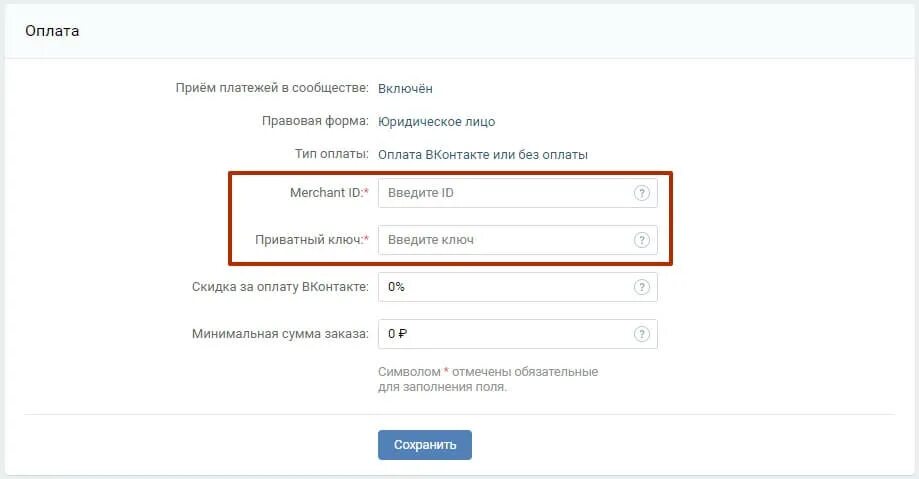Select the discount field showing 0%
Image resolution: width=919 pixels, height=479 pixels.
click(518, 287)
